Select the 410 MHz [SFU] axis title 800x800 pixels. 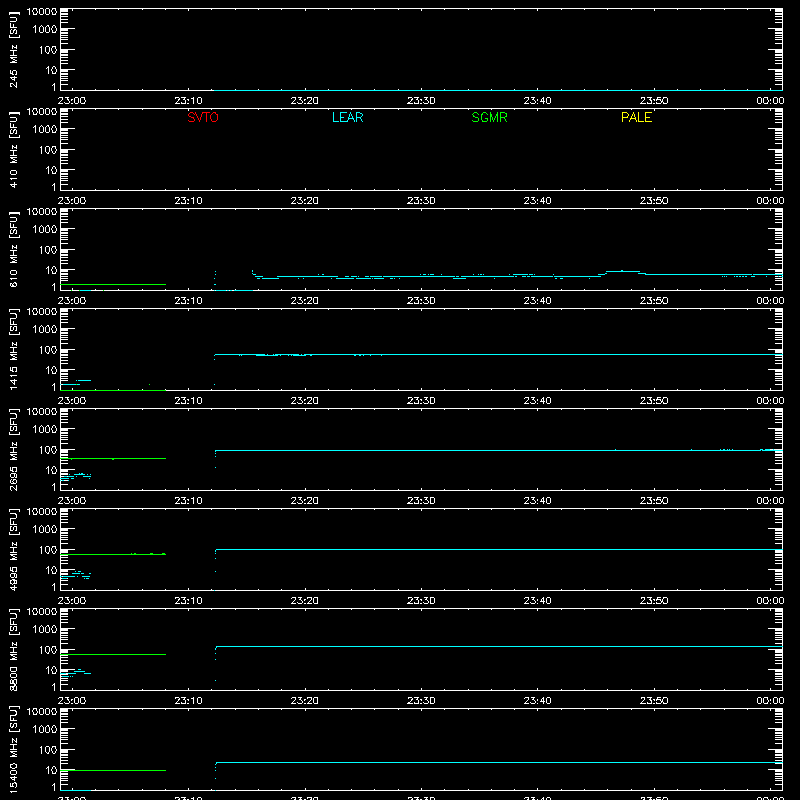pyautogui.click(x=13, y=149)
